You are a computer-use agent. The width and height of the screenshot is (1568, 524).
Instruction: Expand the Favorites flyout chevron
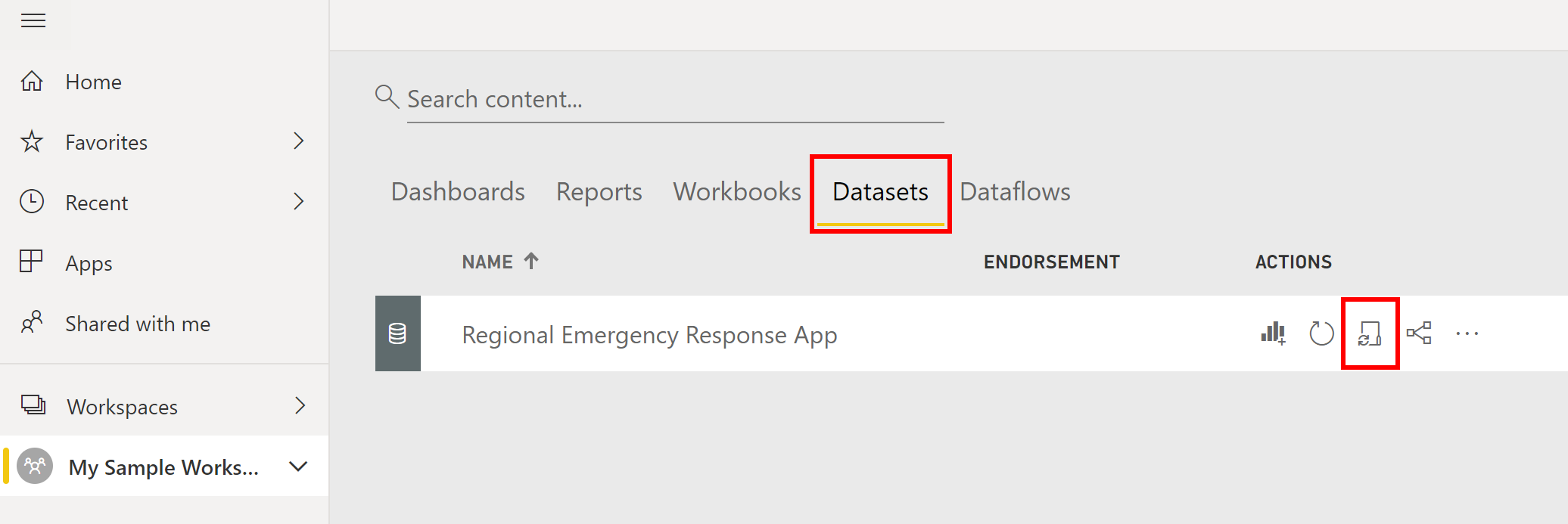pos(299,141)
